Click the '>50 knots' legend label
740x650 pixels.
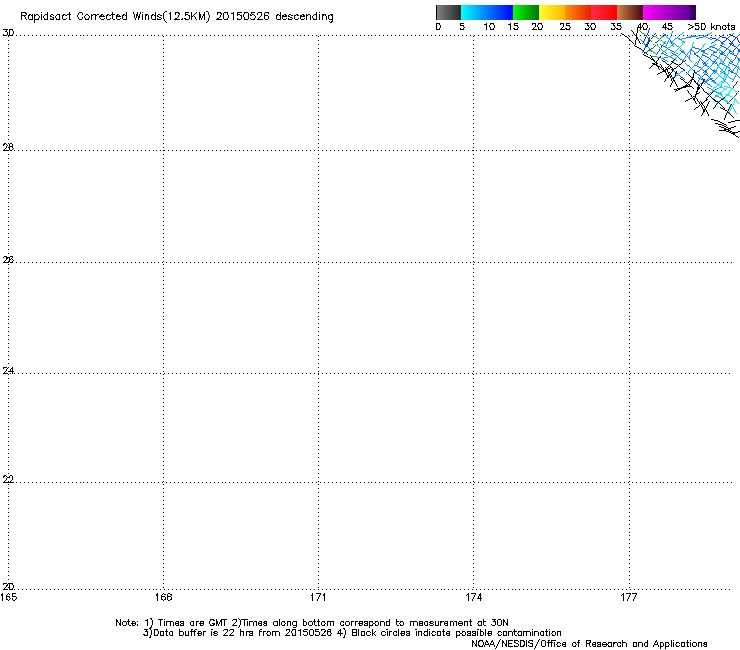[711, 27]
